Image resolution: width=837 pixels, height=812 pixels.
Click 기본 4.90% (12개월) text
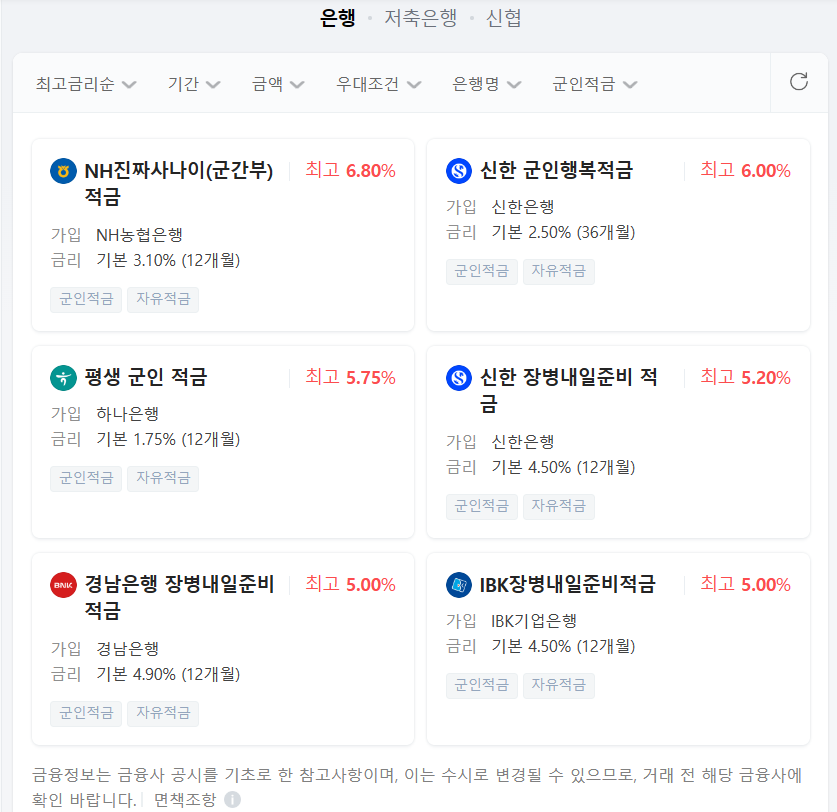168,675
